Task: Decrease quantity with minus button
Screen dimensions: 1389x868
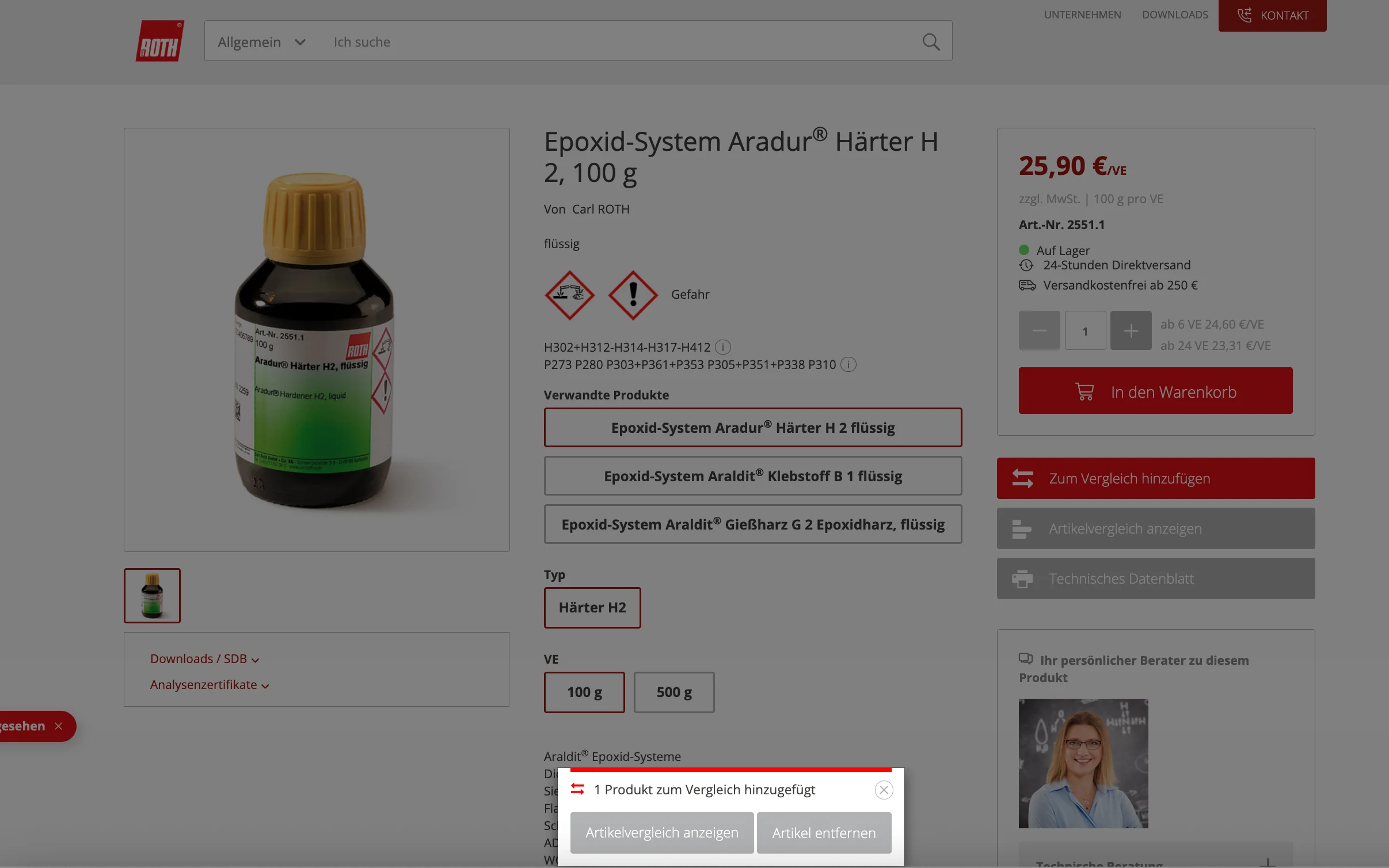Action: [1039, 330]
